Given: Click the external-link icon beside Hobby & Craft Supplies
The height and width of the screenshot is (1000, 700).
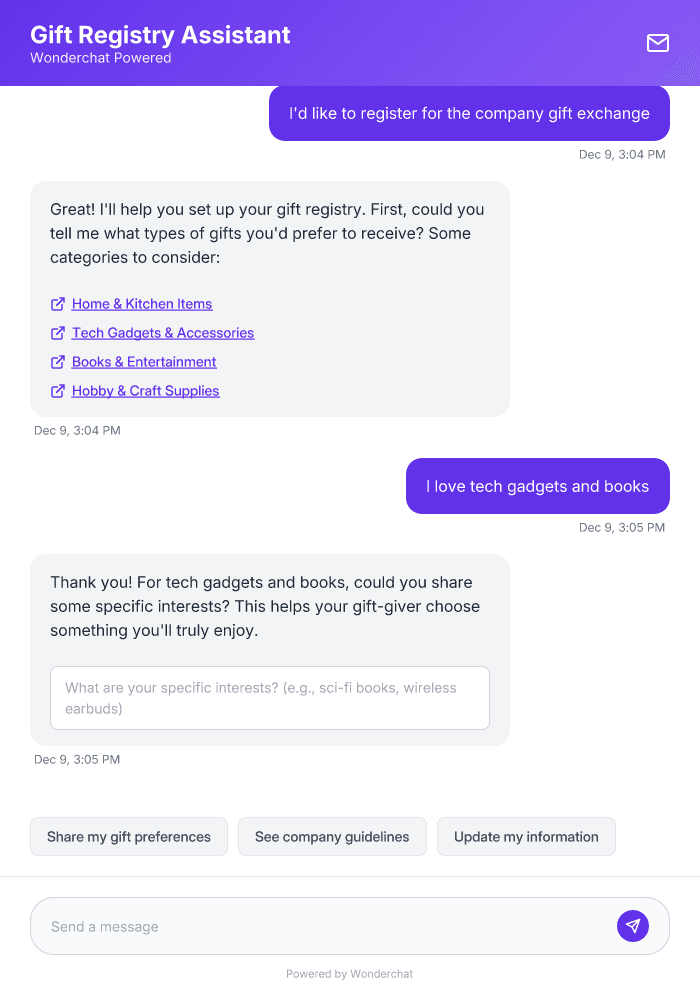Looking at the screenshot, I should tap(57, 390).
